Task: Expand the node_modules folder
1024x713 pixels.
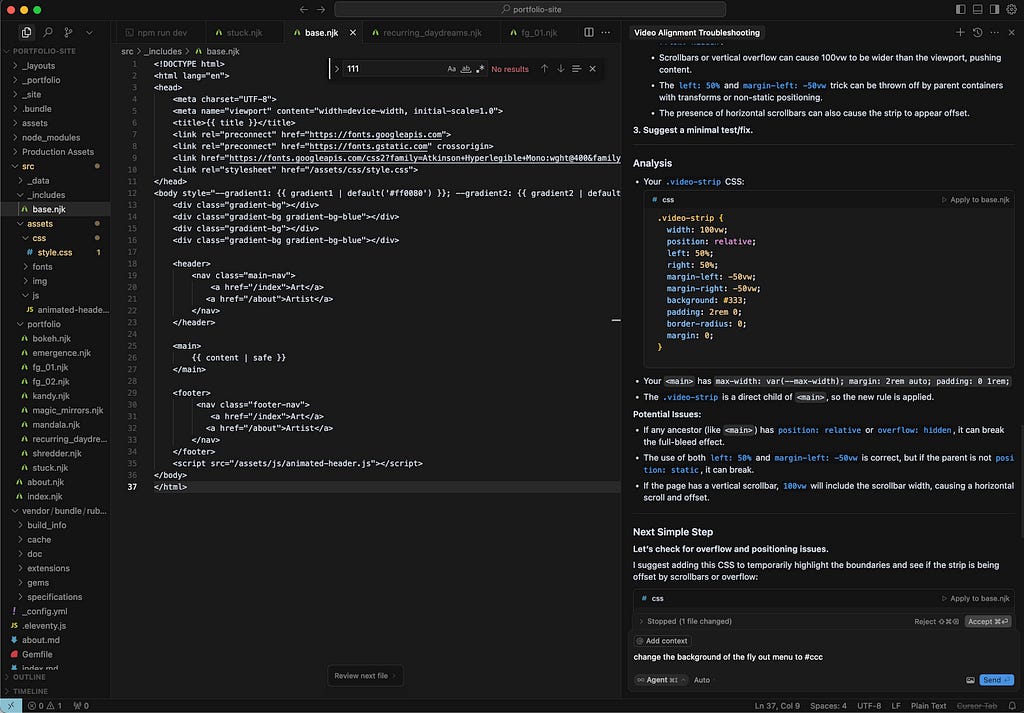Action: coord(55,137)
